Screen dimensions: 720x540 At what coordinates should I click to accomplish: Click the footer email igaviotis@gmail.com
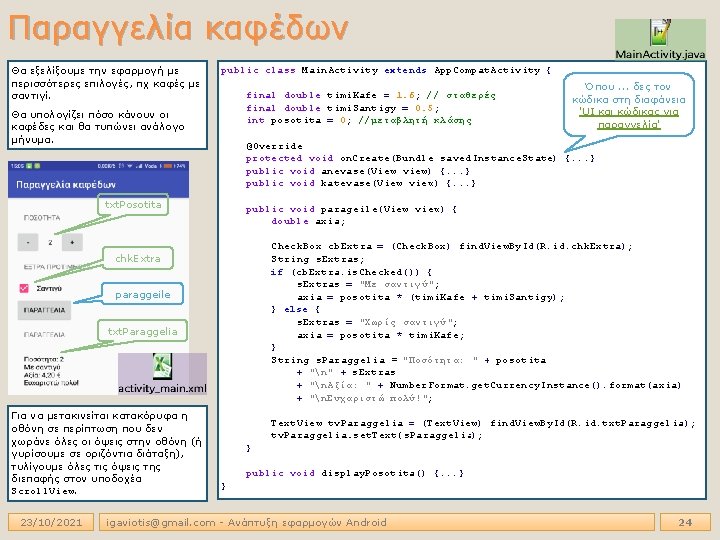coord(160,522)
